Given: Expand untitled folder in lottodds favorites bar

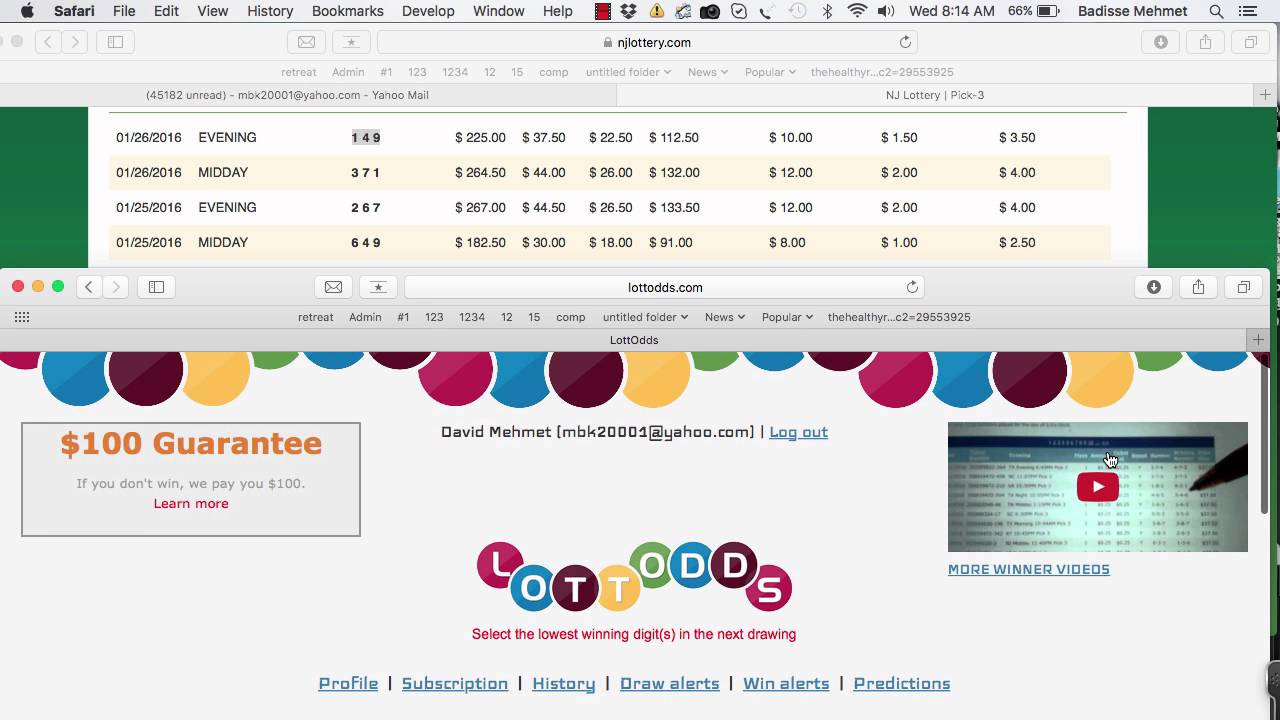Looking at the screenshot, I should pos(645,317).
